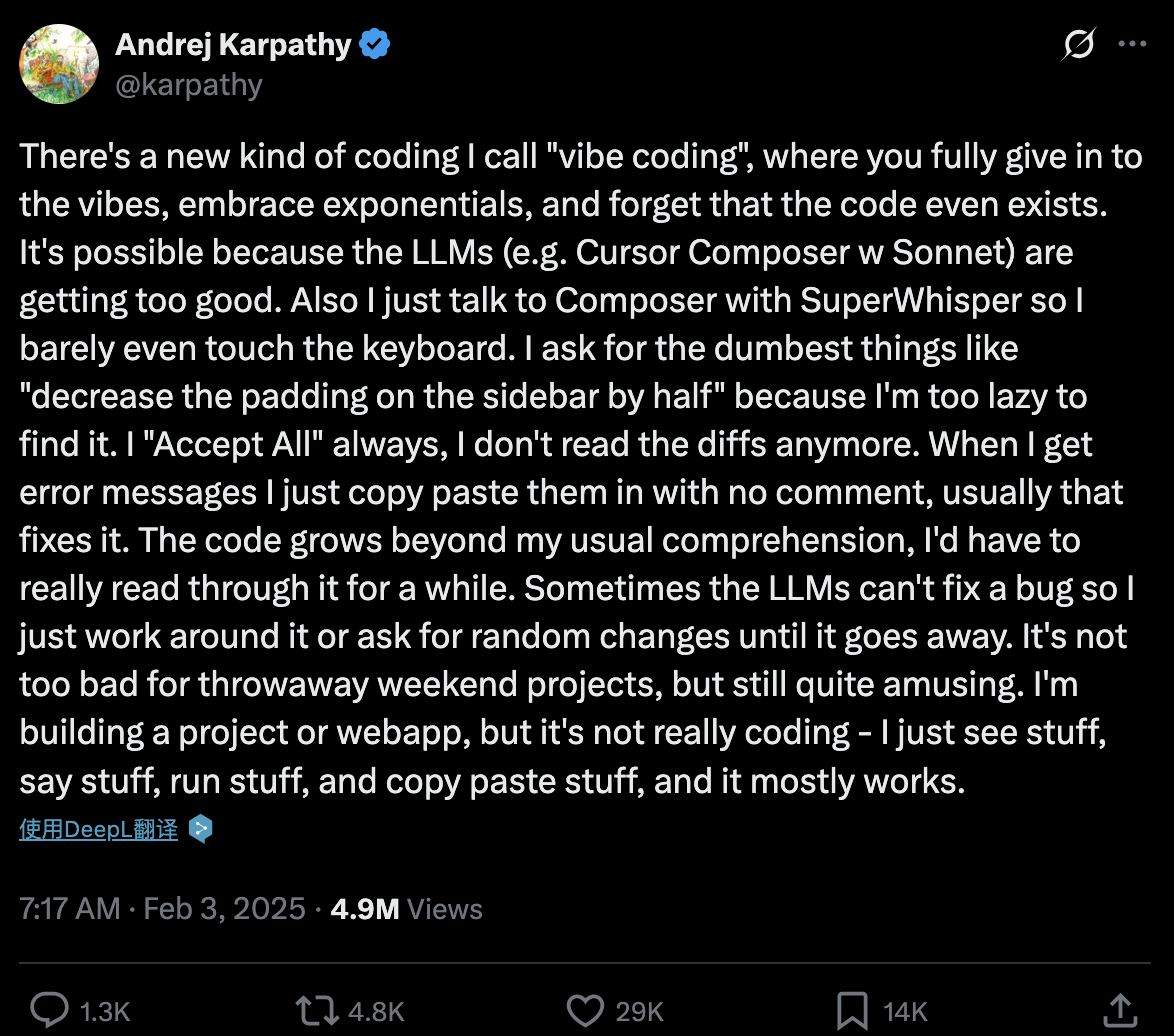This screenshot has height=1036, width=1174.
Task: Click the DeepL translator icon
Action: pyautogui.click(x=199, y=830)
